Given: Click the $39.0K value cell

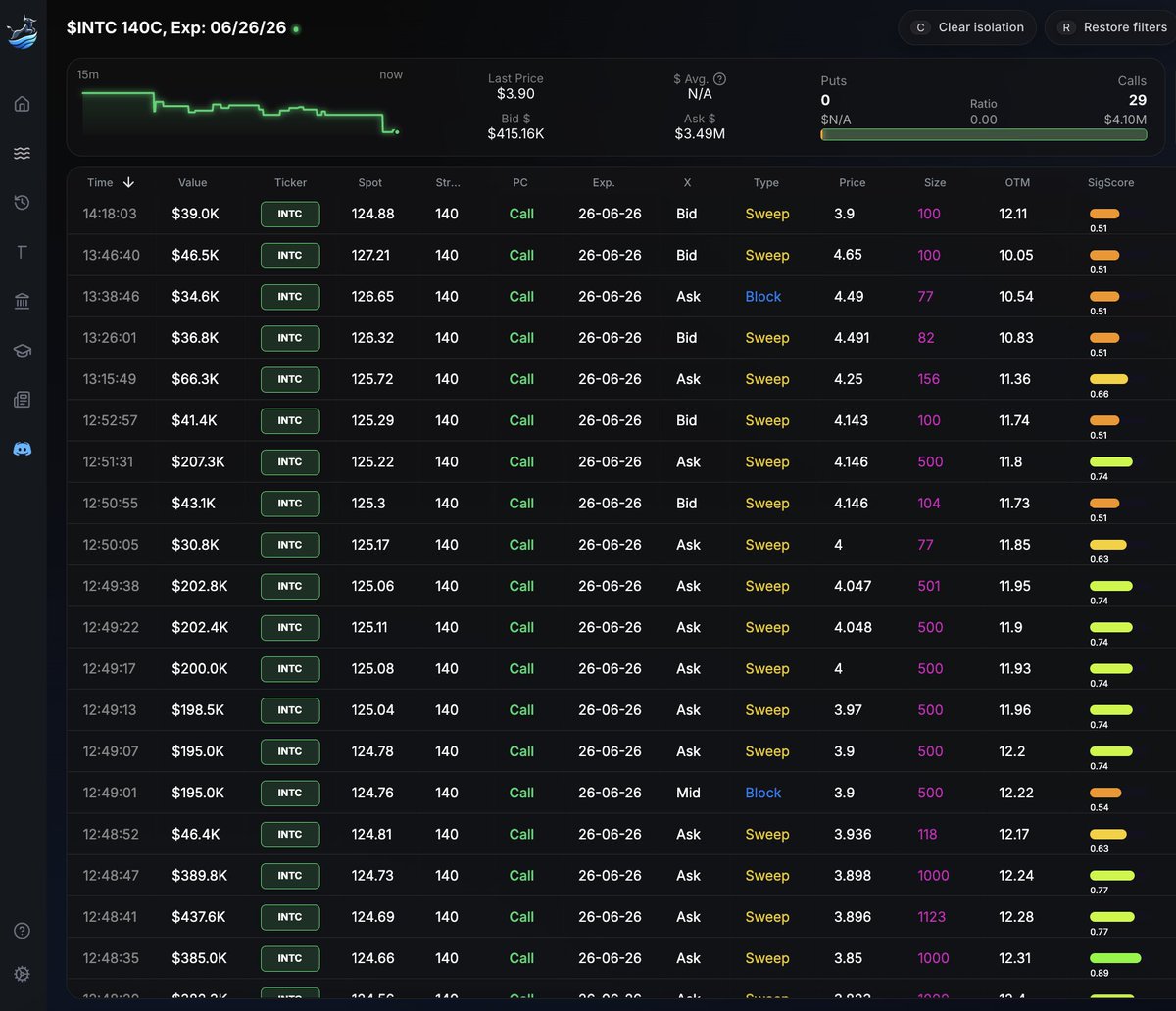Looking at the screenshot, I should [x=195, y=214].
